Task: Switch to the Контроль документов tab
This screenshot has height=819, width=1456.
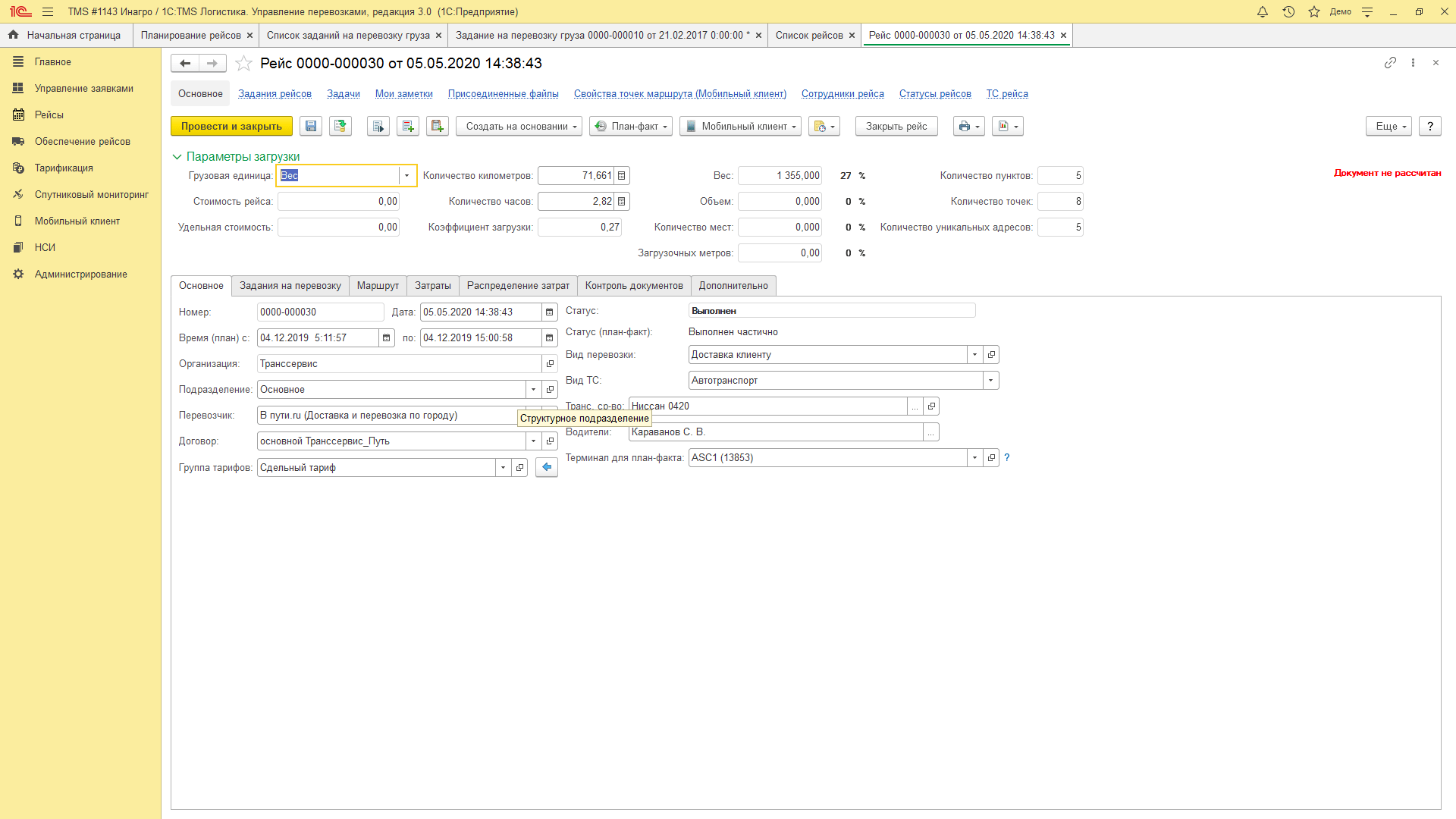Action: coord(634,286)
